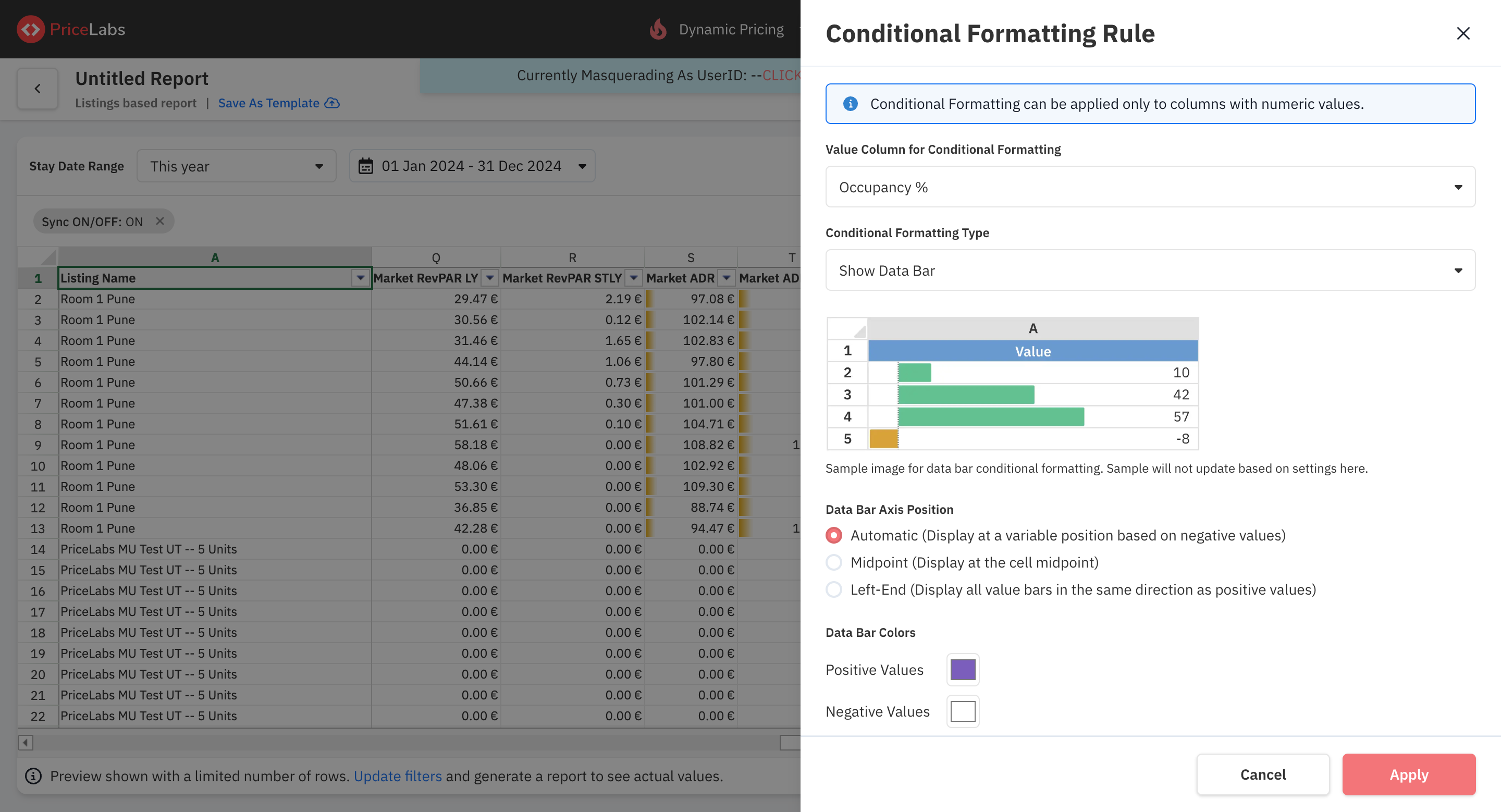Open the Dynamic Pricing menu item
This screenshot has height=812, width=1501.
click(731, 29)
